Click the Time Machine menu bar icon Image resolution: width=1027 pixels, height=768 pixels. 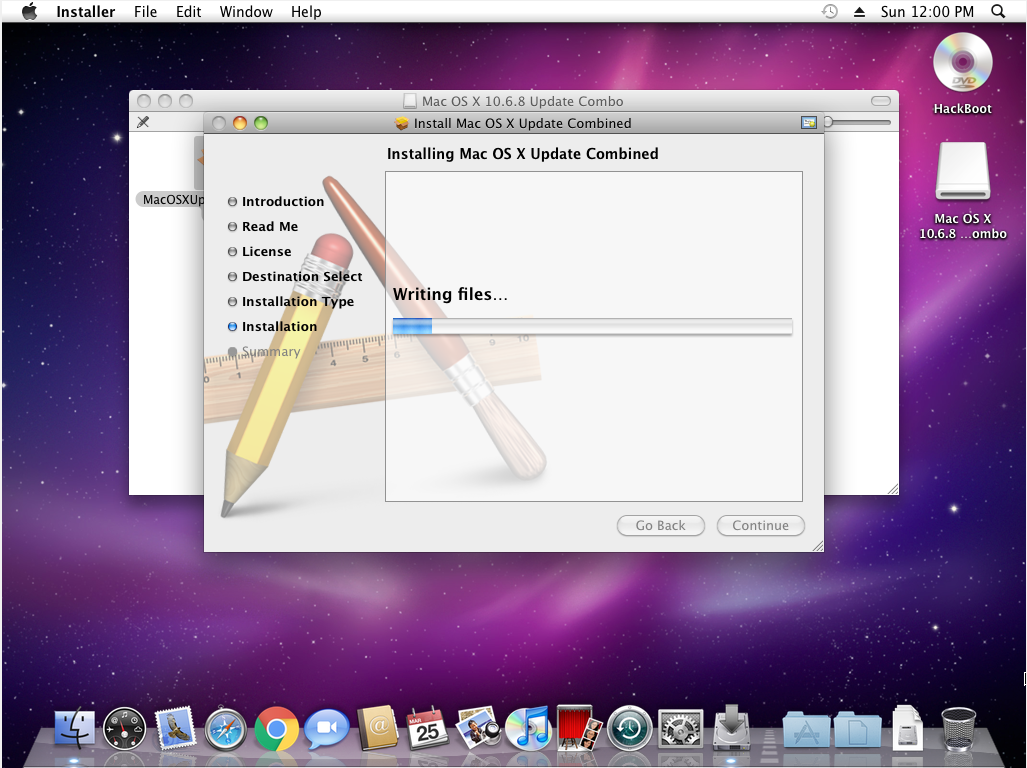tap(829, 11)
